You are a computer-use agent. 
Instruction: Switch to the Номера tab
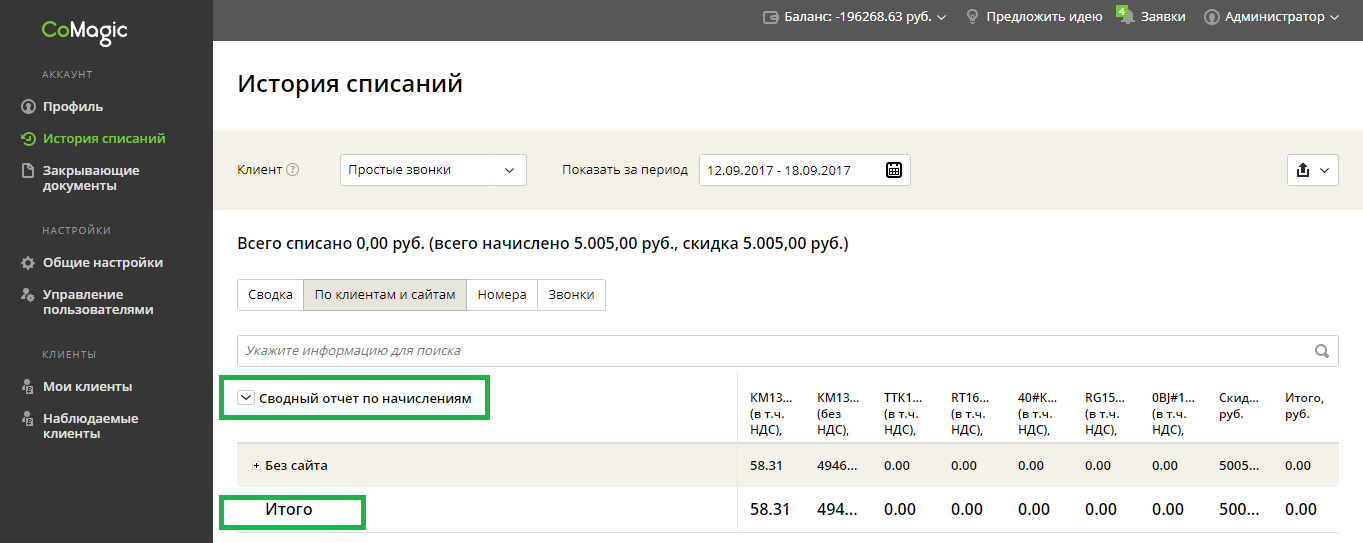point(502,295)
